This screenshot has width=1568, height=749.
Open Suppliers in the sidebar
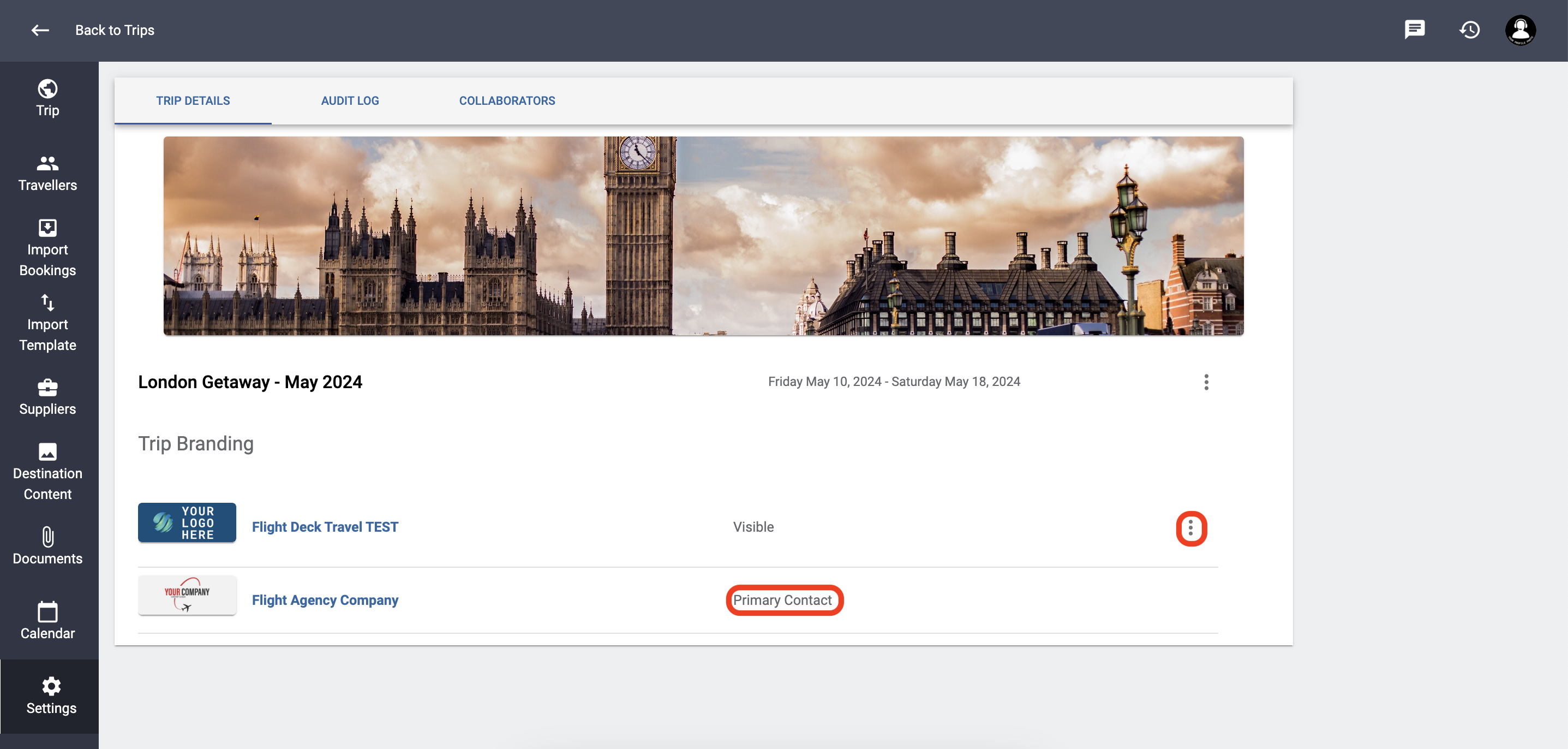coord(47,397)
